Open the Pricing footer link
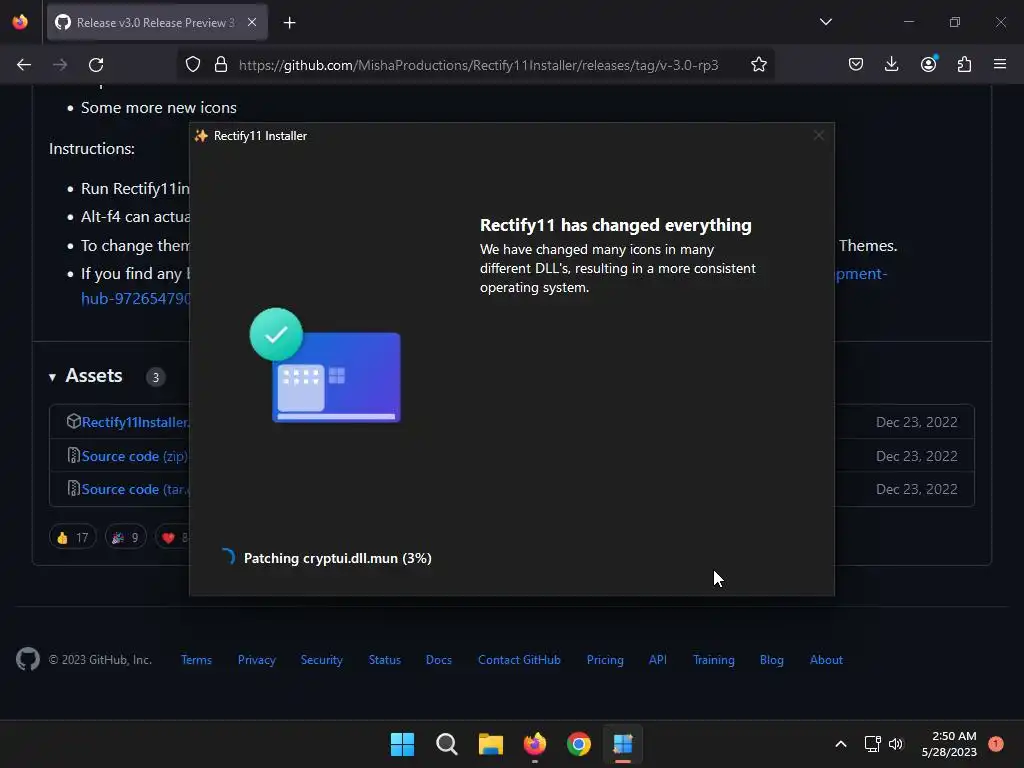The width and height of the screenshot is (1024, 768). coord(605,660)
